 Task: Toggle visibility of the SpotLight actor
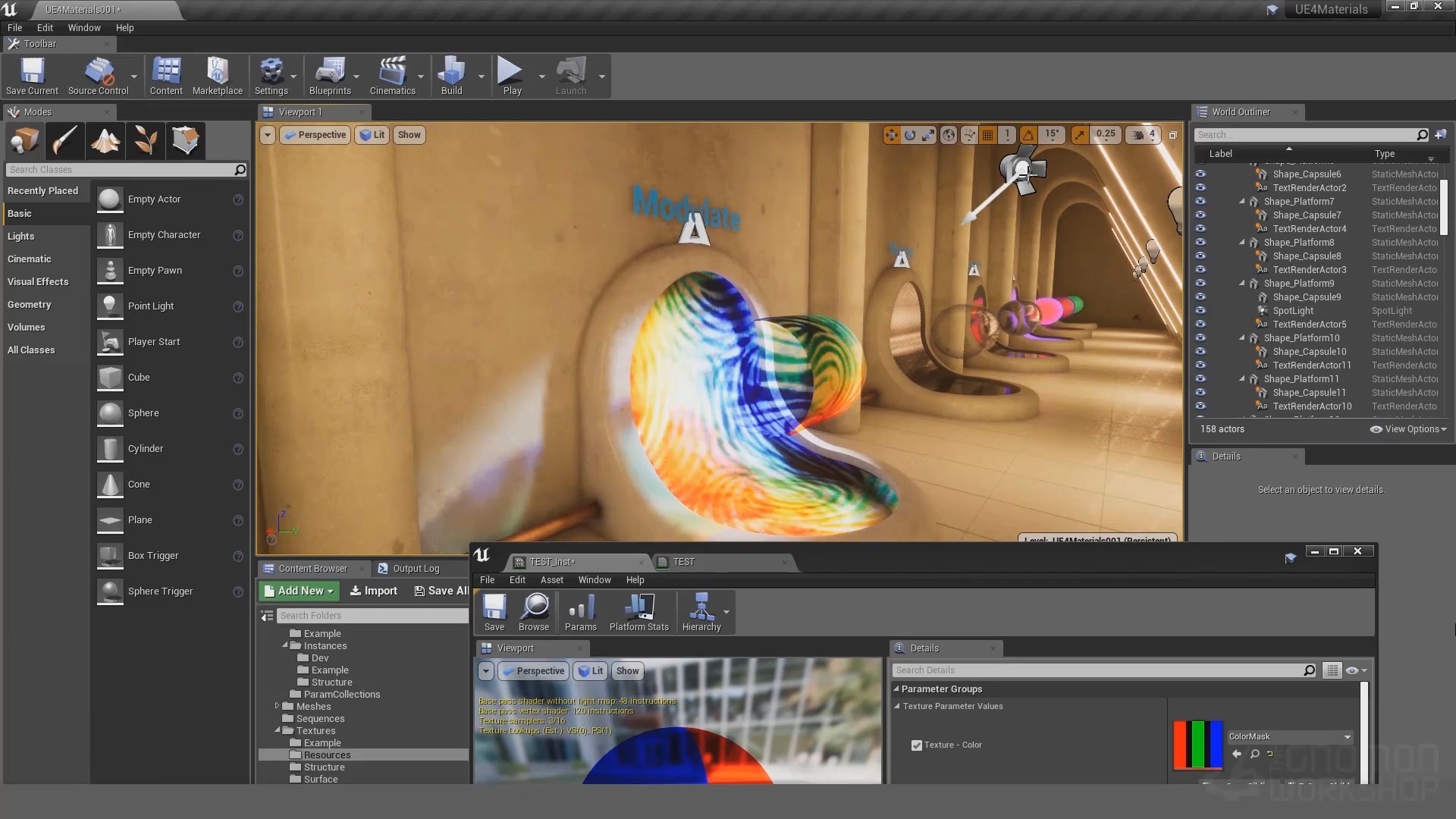click(1202, 310)
